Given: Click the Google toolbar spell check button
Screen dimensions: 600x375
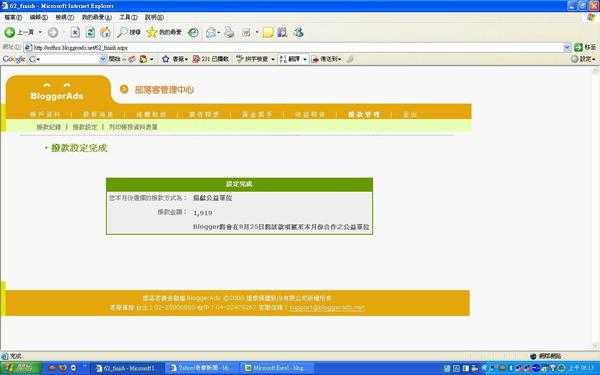Looking at the screenshot, I should [x=253, y=59].
